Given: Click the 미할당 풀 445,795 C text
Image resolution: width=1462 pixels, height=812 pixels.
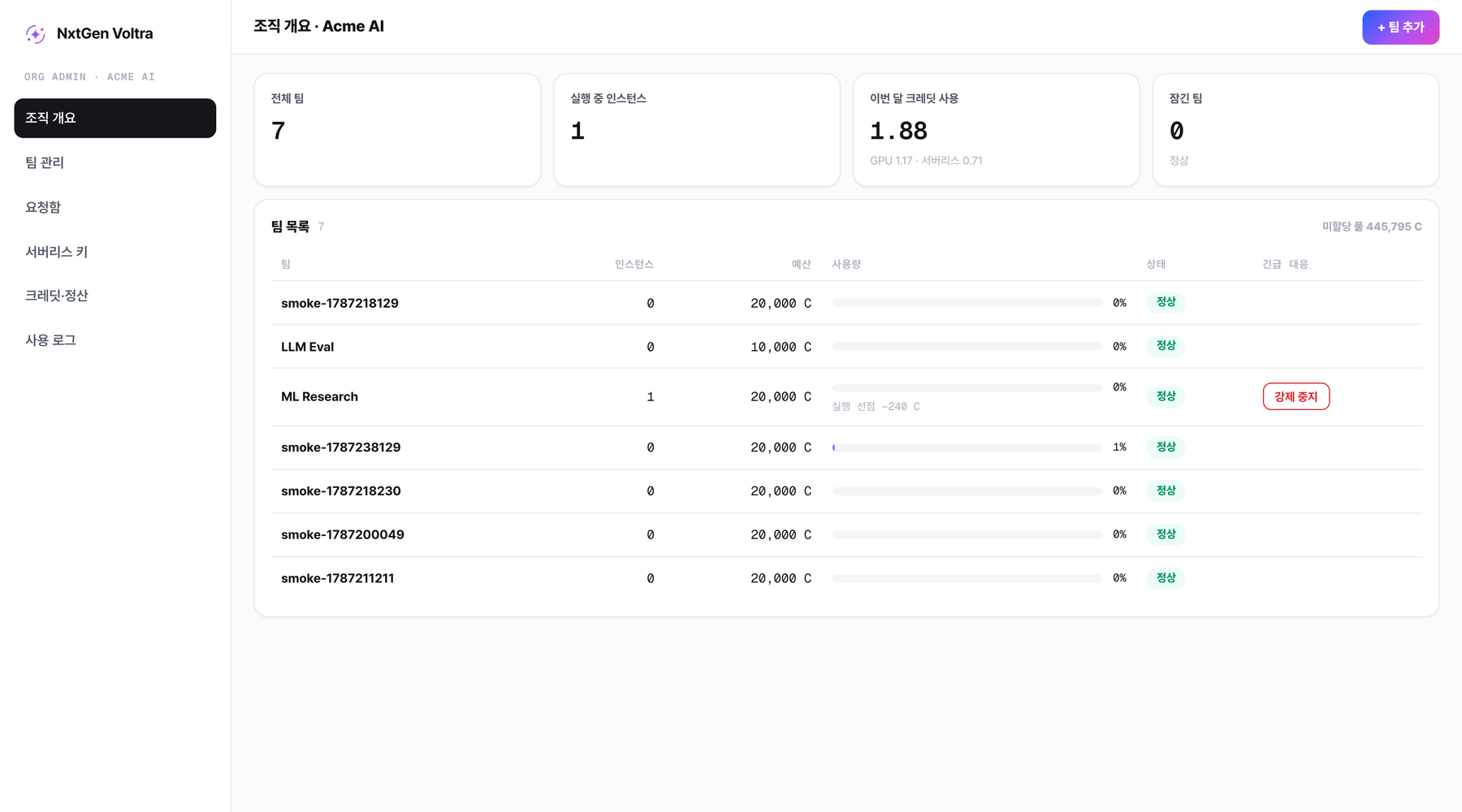Looking at the screenshot, I should 1372,227.
